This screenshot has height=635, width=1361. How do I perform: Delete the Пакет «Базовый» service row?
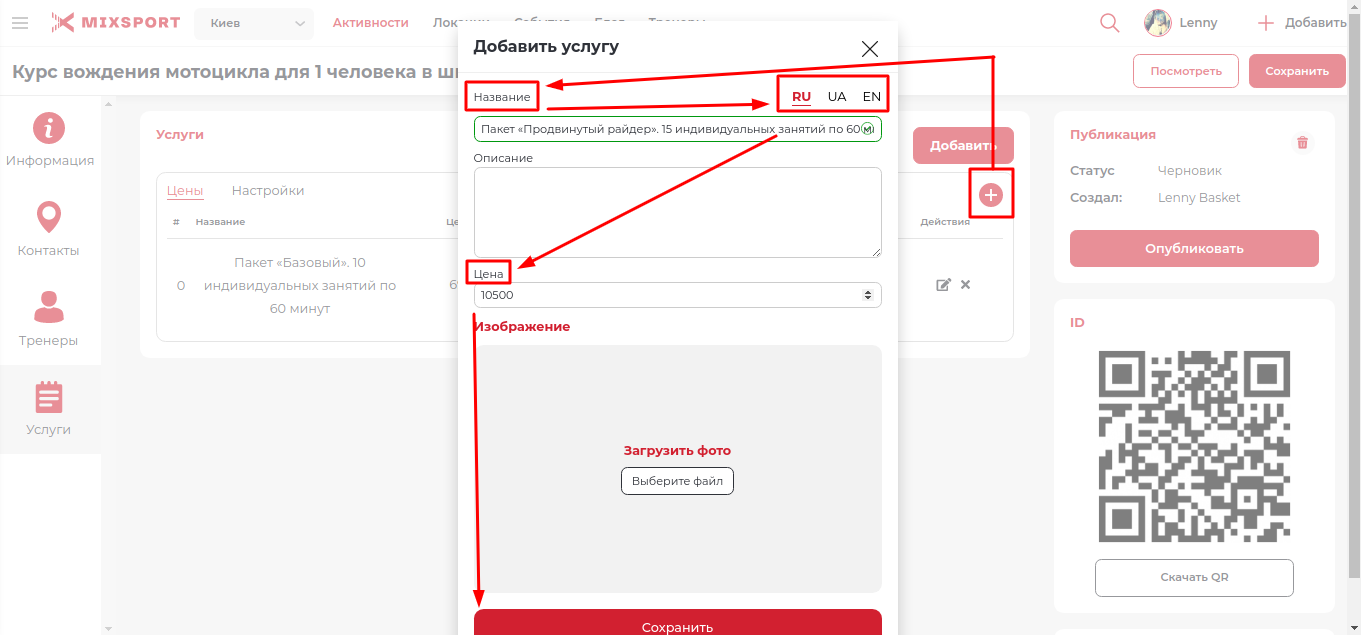click(966, 285)
